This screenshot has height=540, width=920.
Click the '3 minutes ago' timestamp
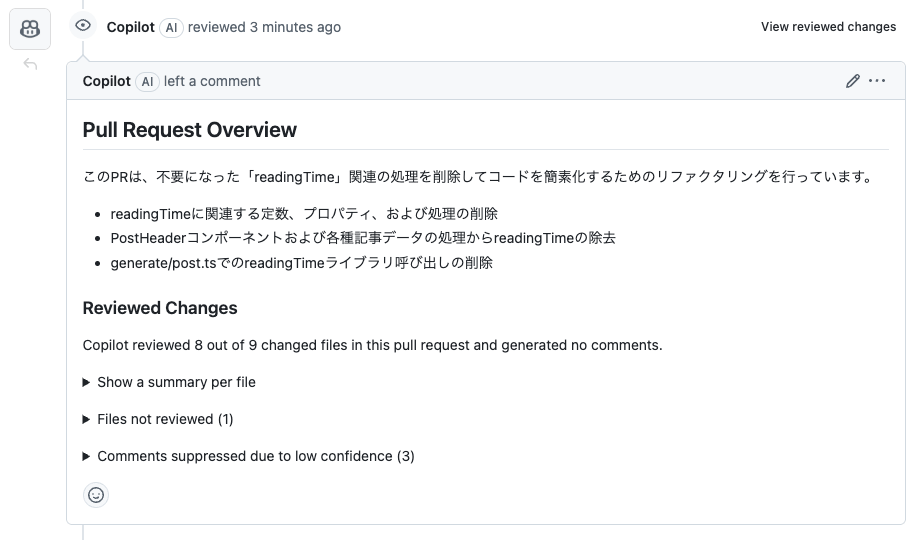point(295,27)
